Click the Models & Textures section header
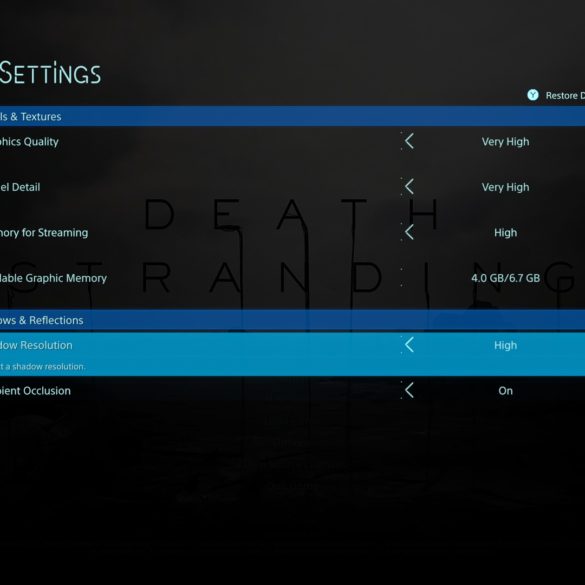 [292, 116]
